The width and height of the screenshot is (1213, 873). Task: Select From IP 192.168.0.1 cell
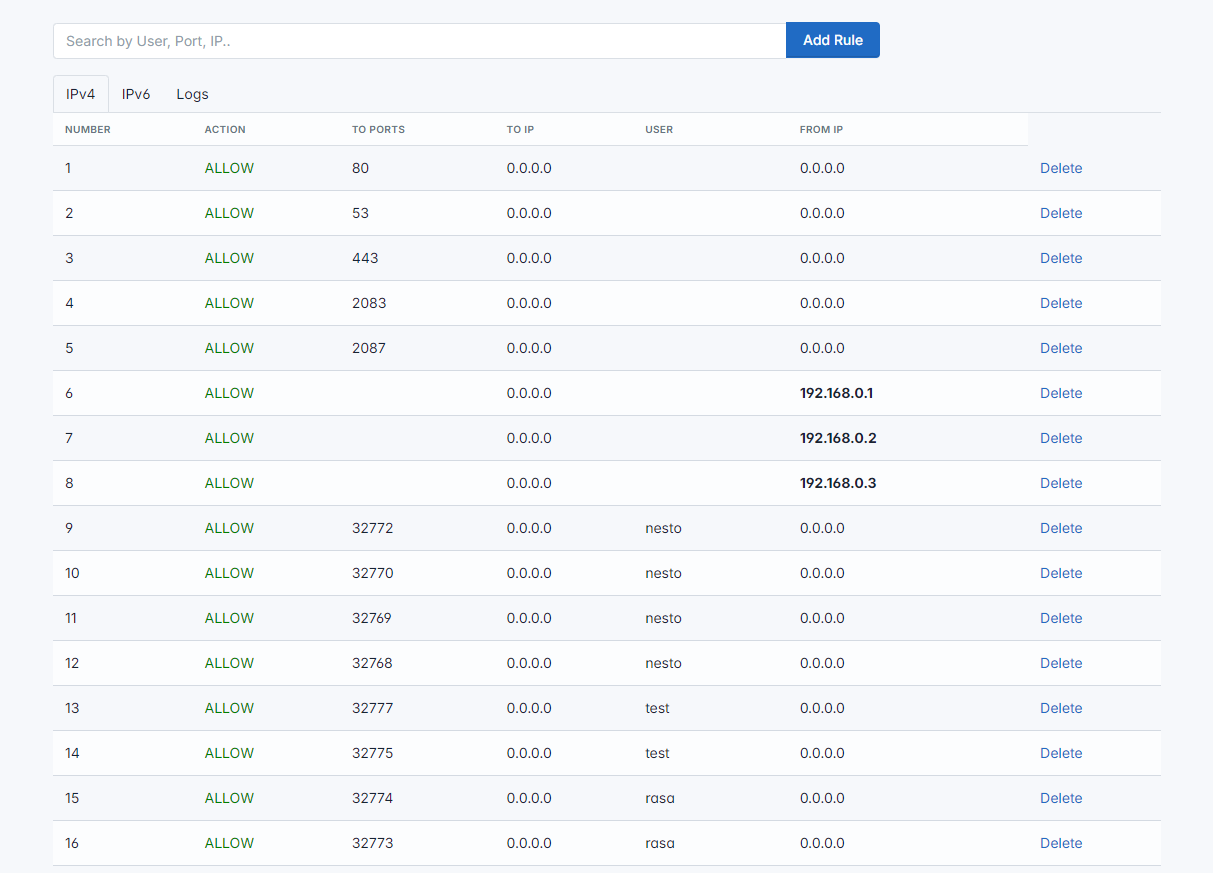pos(836,393)
